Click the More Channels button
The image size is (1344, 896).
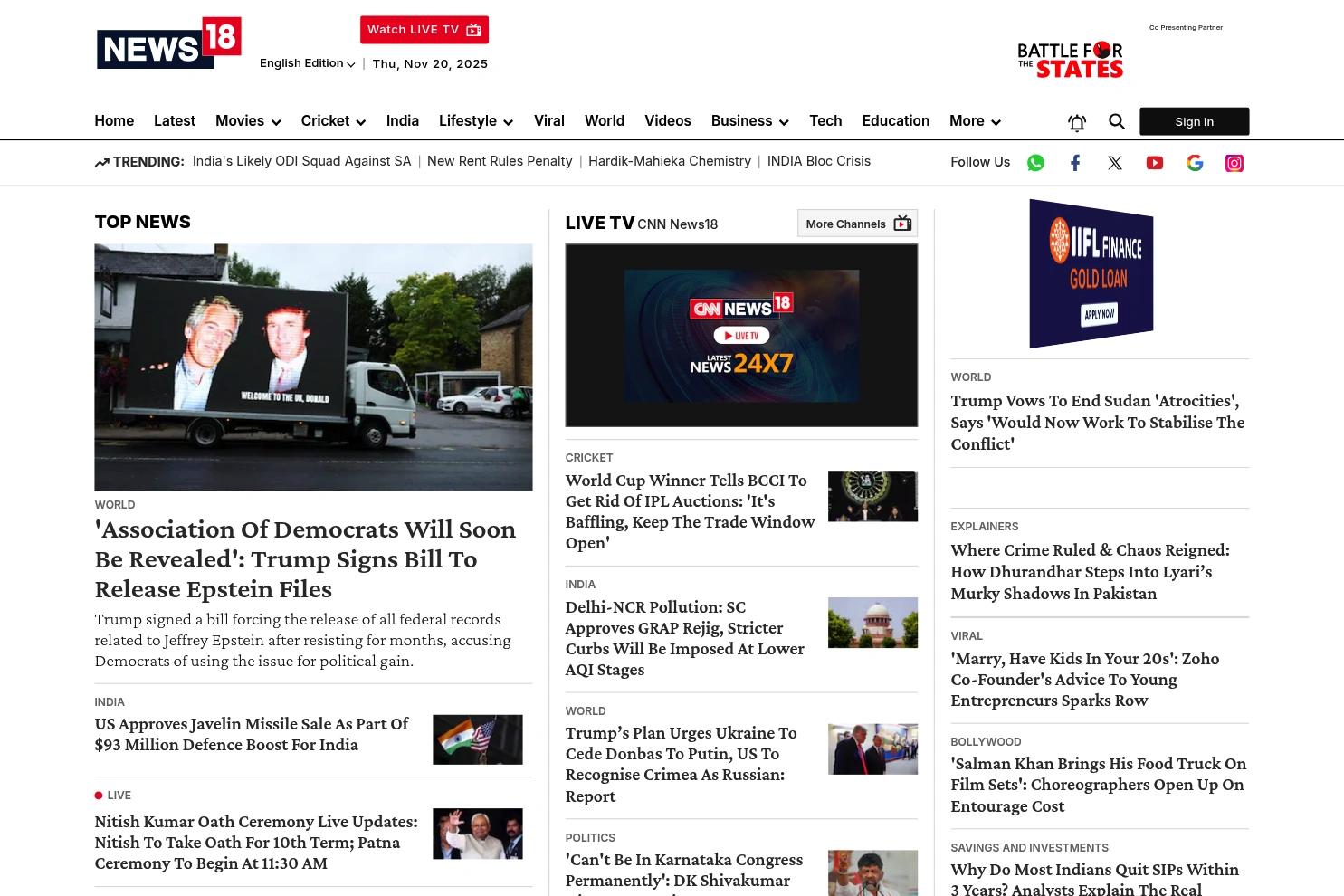click(857, 224)
